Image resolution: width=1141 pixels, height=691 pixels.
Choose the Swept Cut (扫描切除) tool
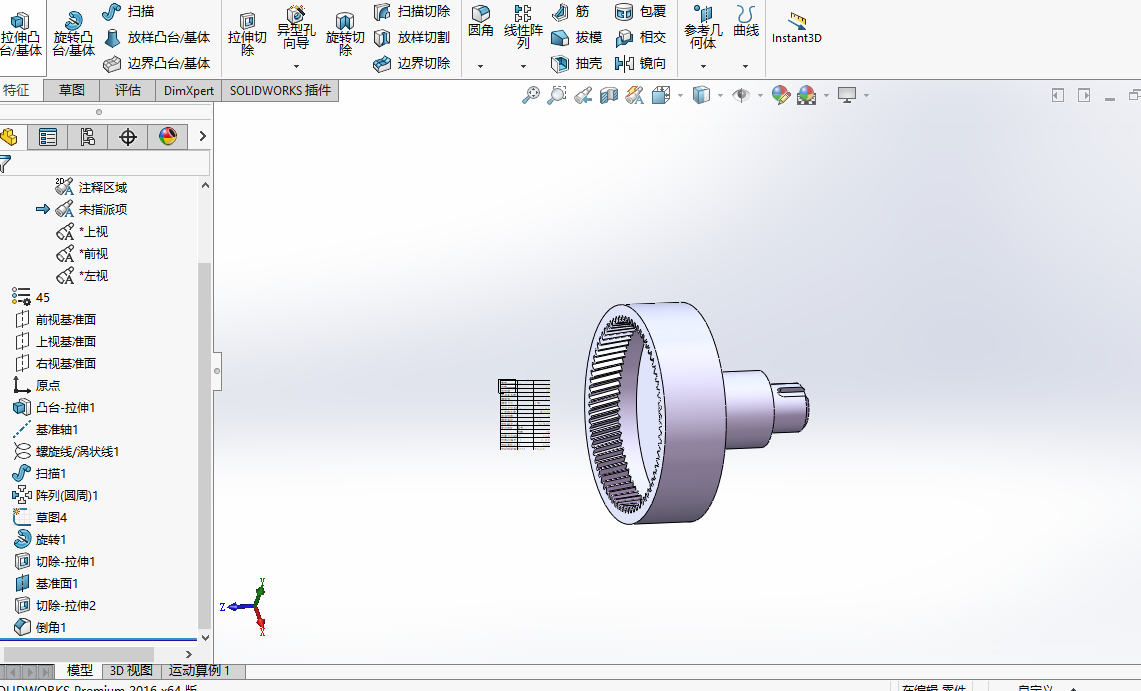click(x=412, y=12)
